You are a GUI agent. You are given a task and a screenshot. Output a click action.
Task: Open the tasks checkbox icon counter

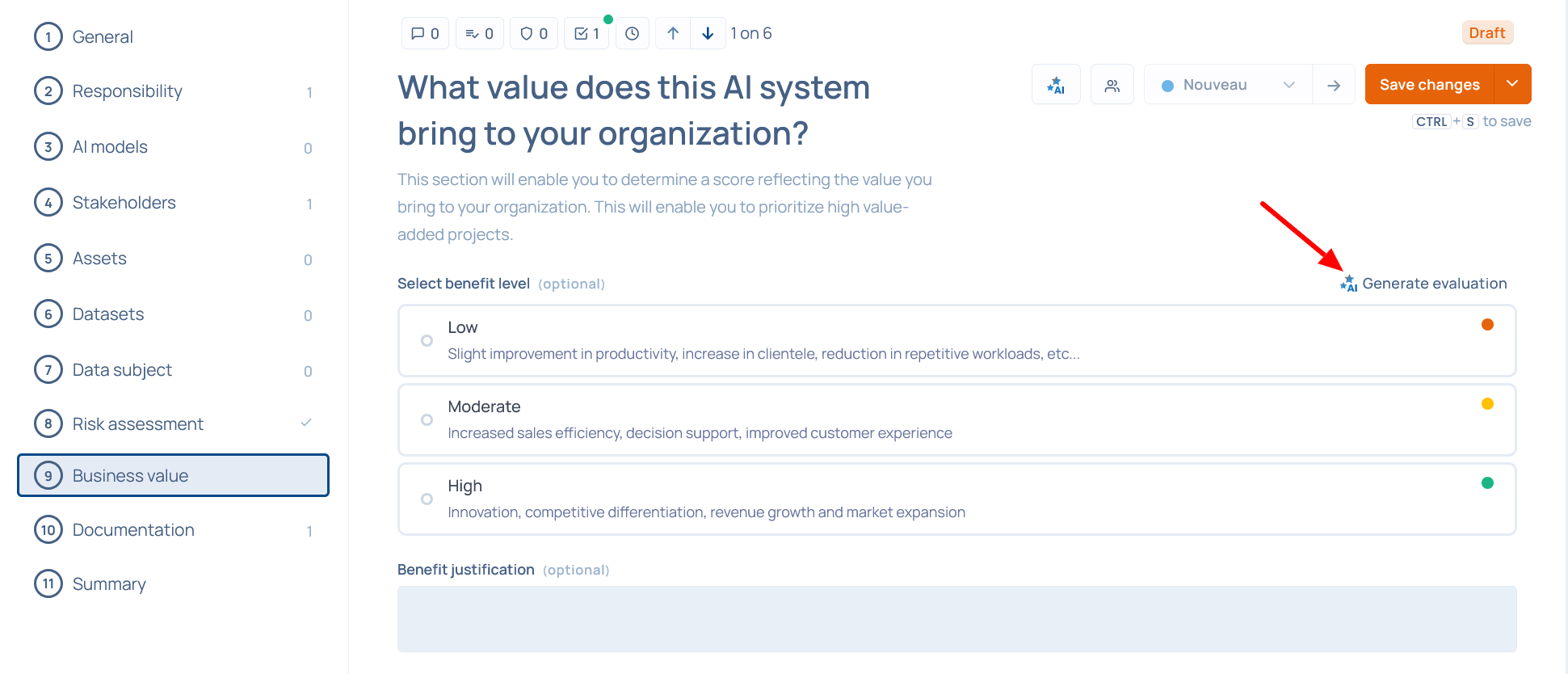586,34
